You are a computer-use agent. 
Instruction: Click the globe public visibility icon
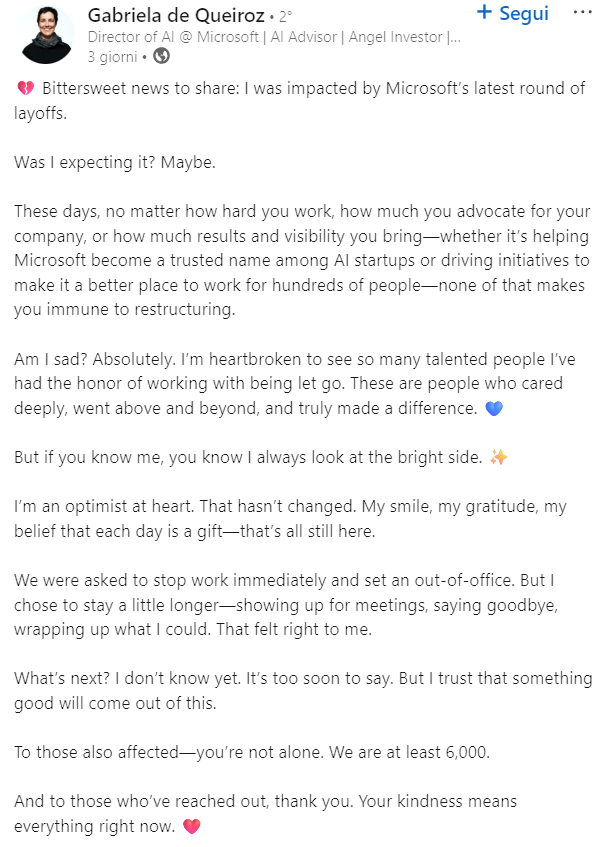161,56
